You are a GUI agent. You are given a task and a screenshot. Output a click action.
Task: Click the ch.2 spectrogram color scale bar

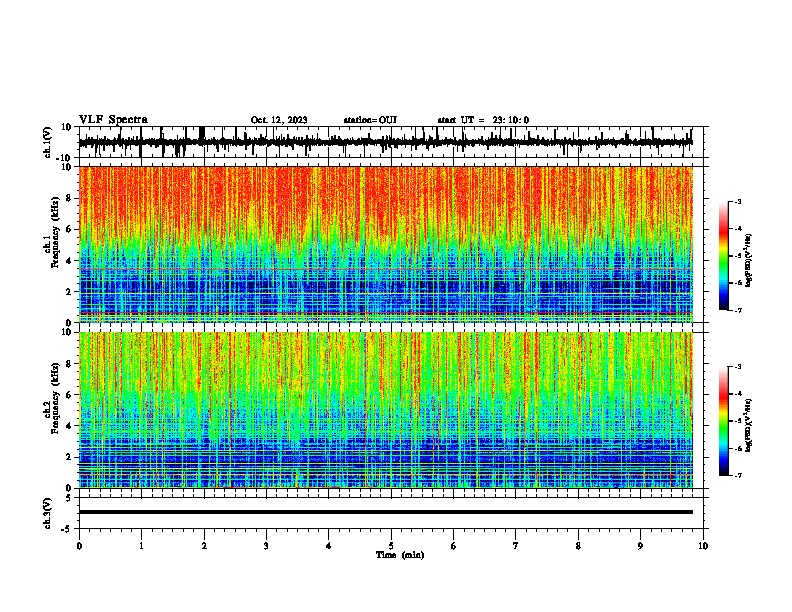[724, 421]
